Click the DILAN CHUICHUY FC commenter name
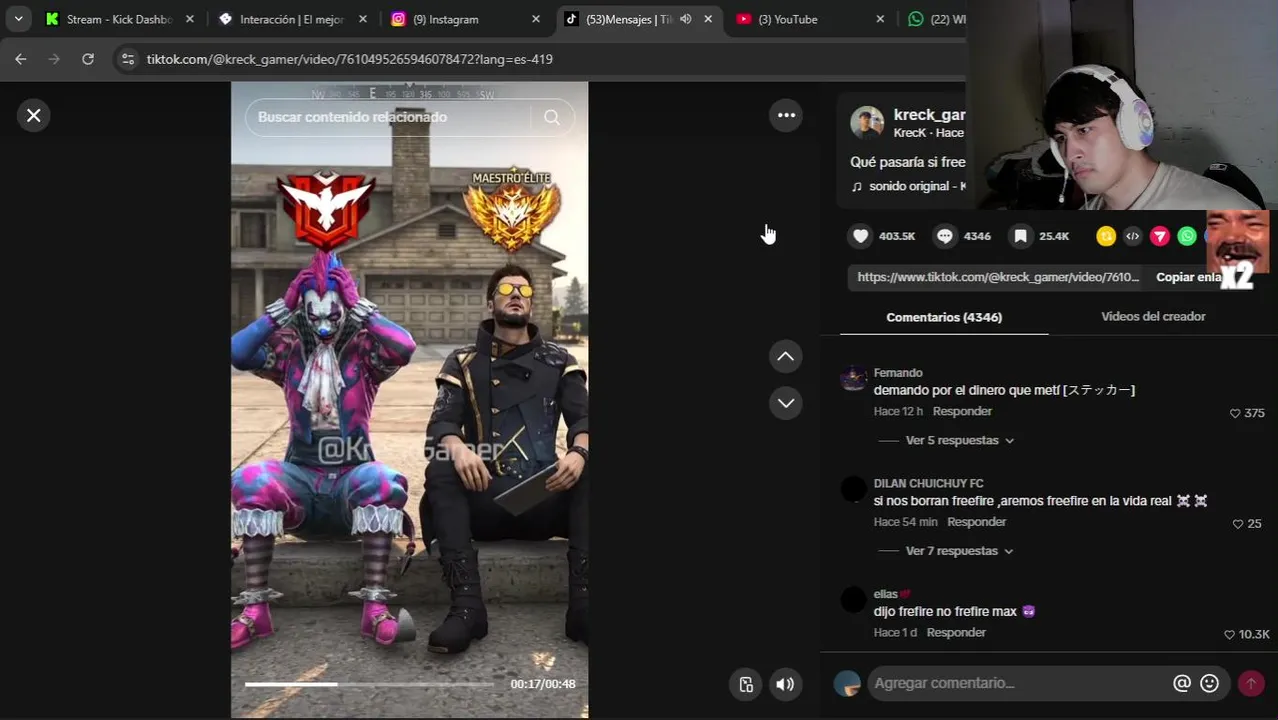This screenshot has width=1278, height=720. (928, 484)
